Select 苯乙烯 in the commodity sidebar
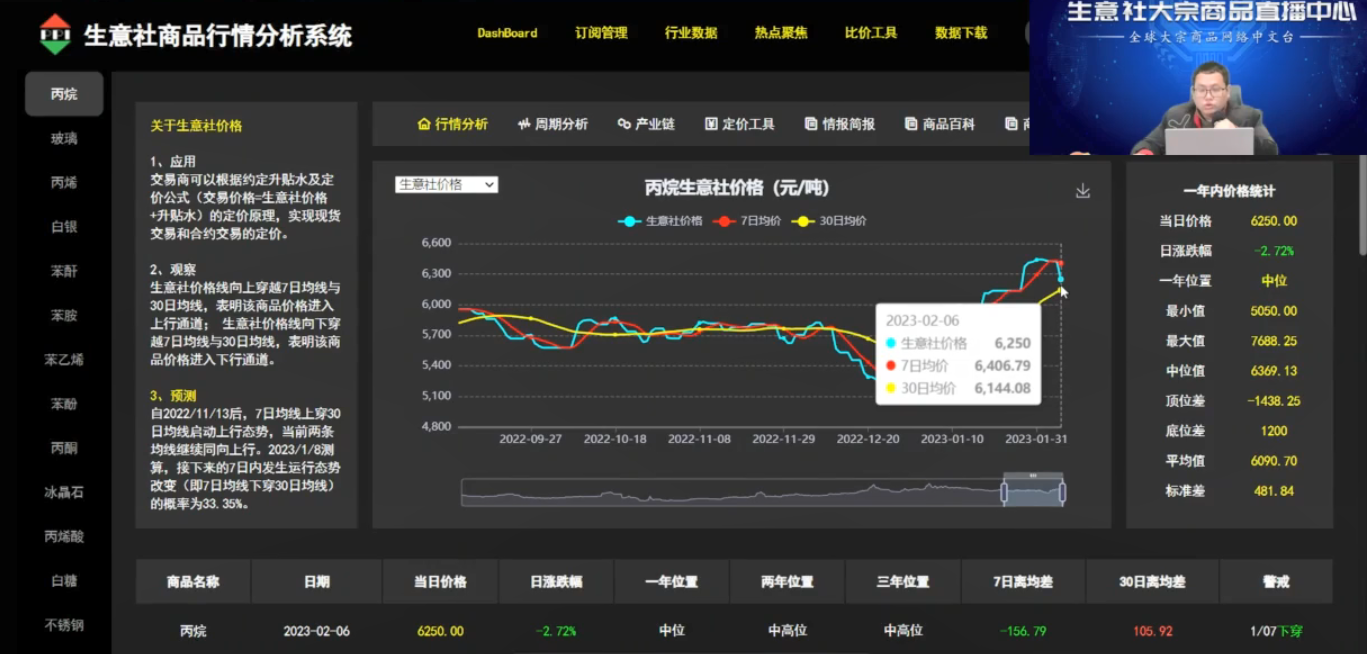Viewport: 1367px width, 654px height. click(x=64, y=360)
